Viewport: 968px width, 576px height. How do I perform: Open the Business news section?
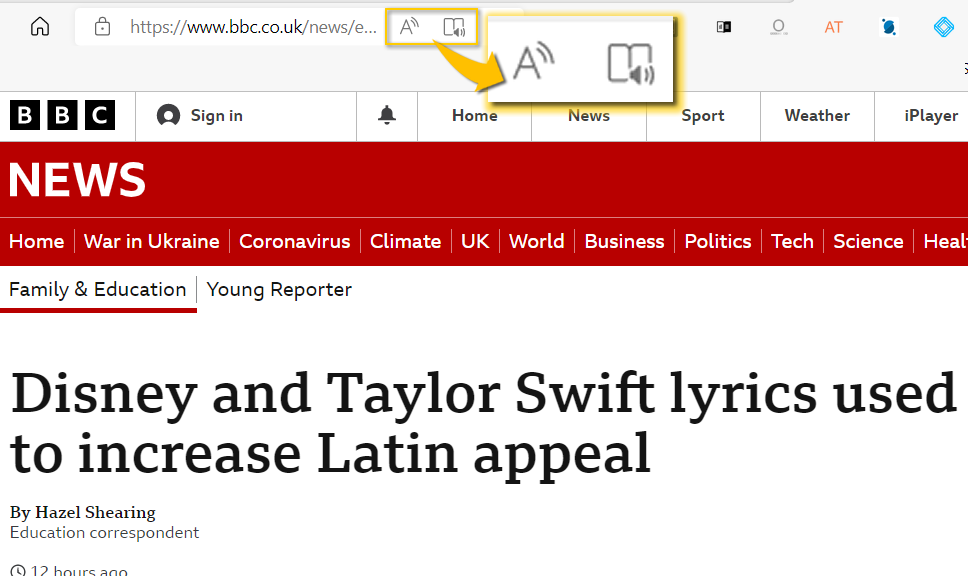[x=624, y=241]
